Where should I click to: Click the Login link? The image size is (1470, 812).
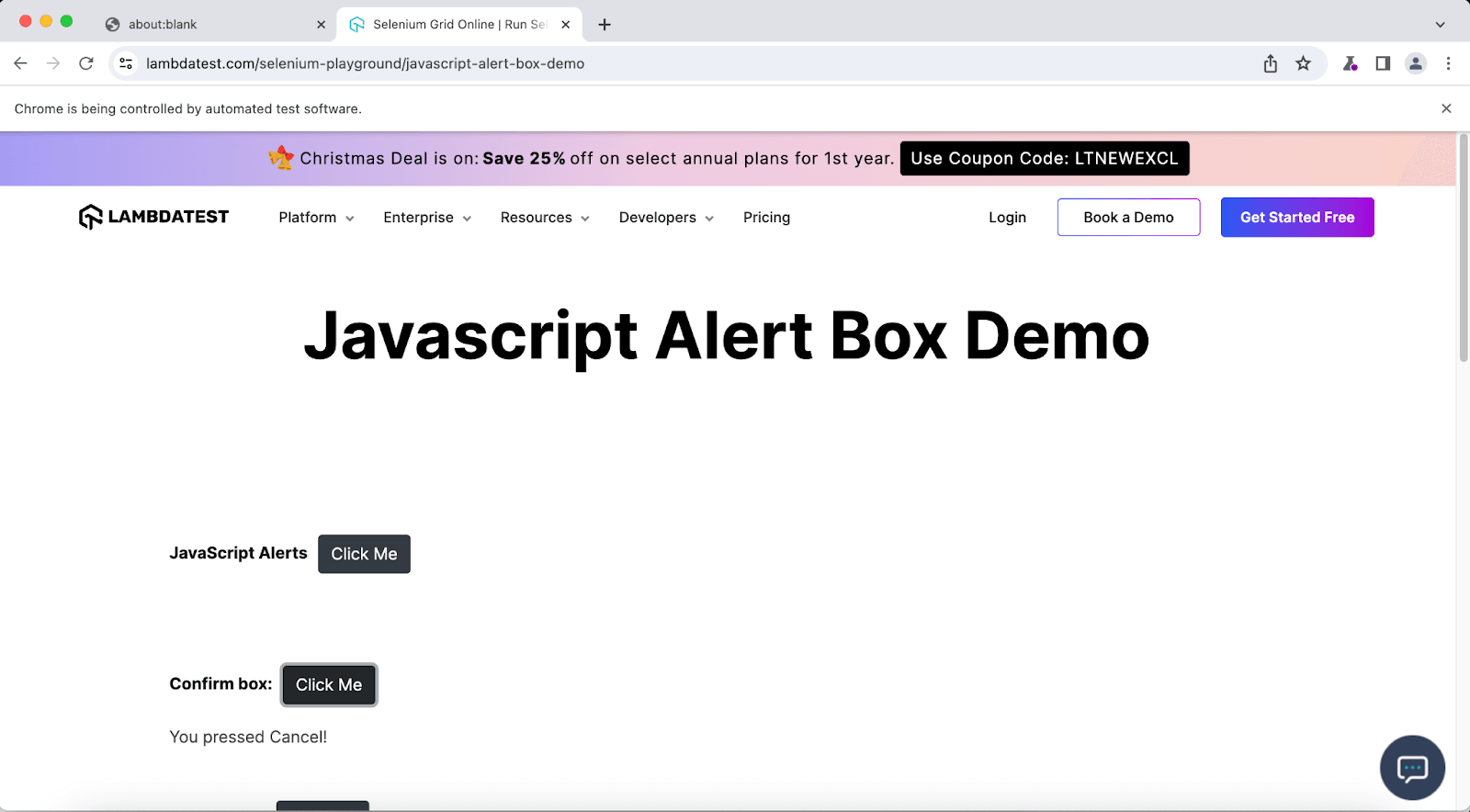click(1007, 218)
